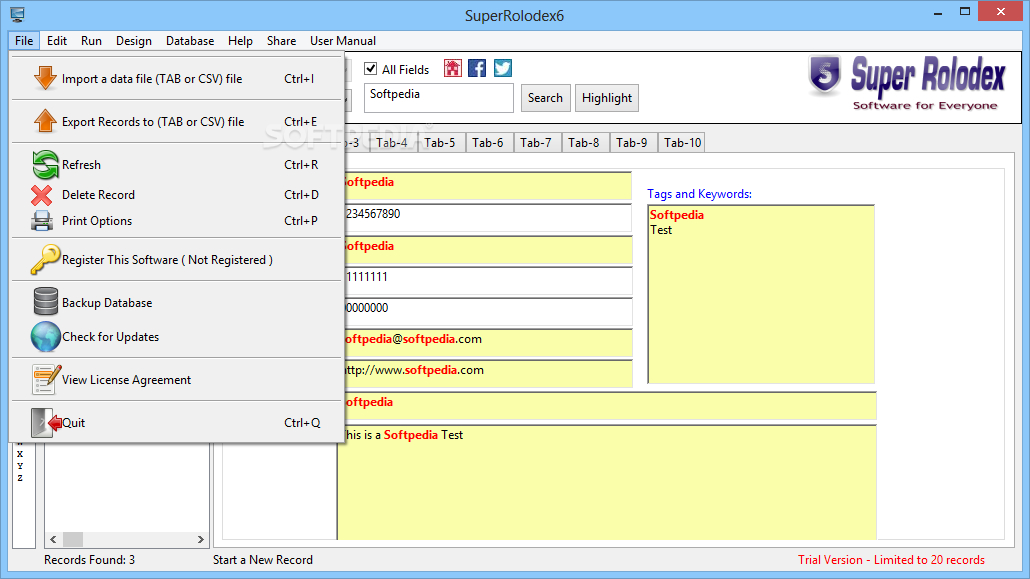Viewport: 1030px width, 579px height.
Task: Open View License Agreement menu entry
Action: (x=177, y=380)
